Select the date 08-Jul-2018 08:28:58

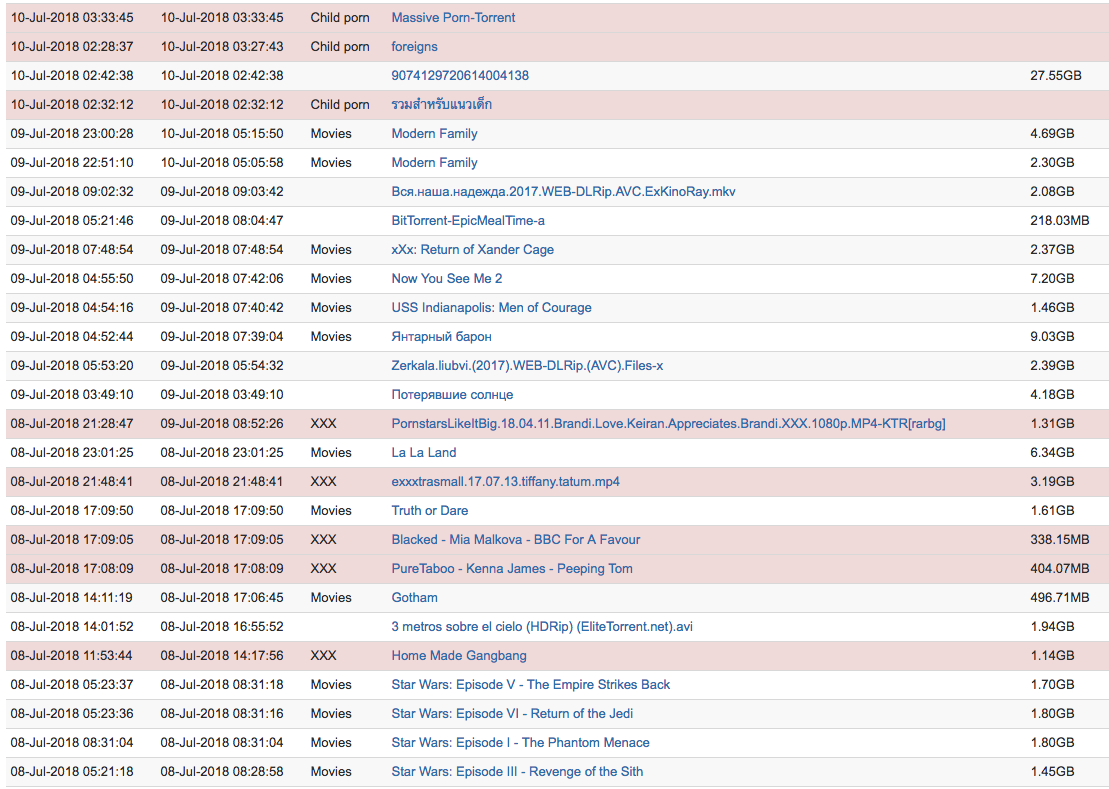point(222,771)
